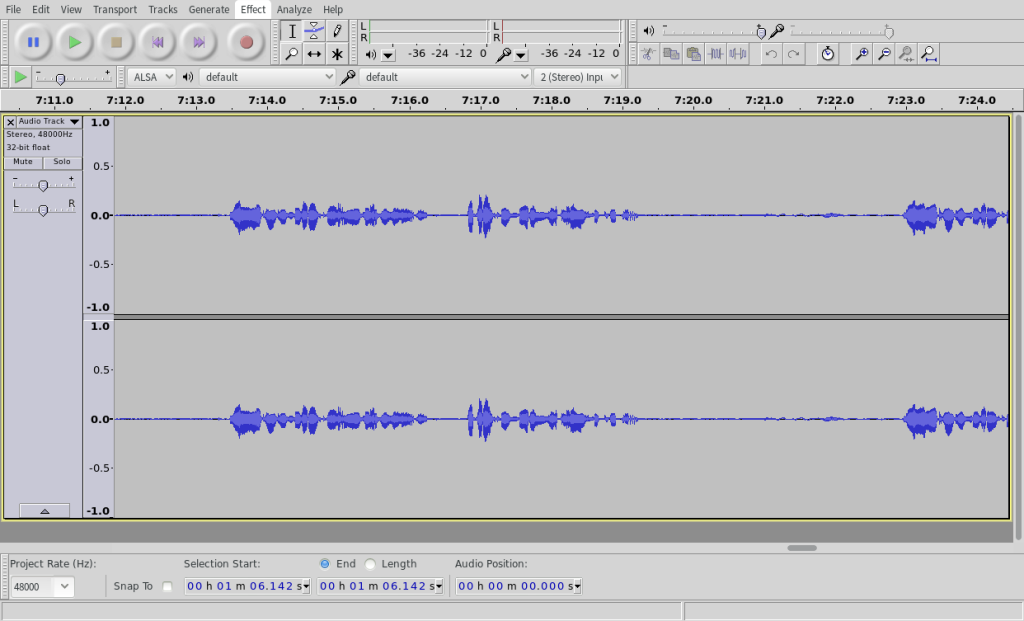Open the Audio Position time format arrow

click(x=577, y=586)
